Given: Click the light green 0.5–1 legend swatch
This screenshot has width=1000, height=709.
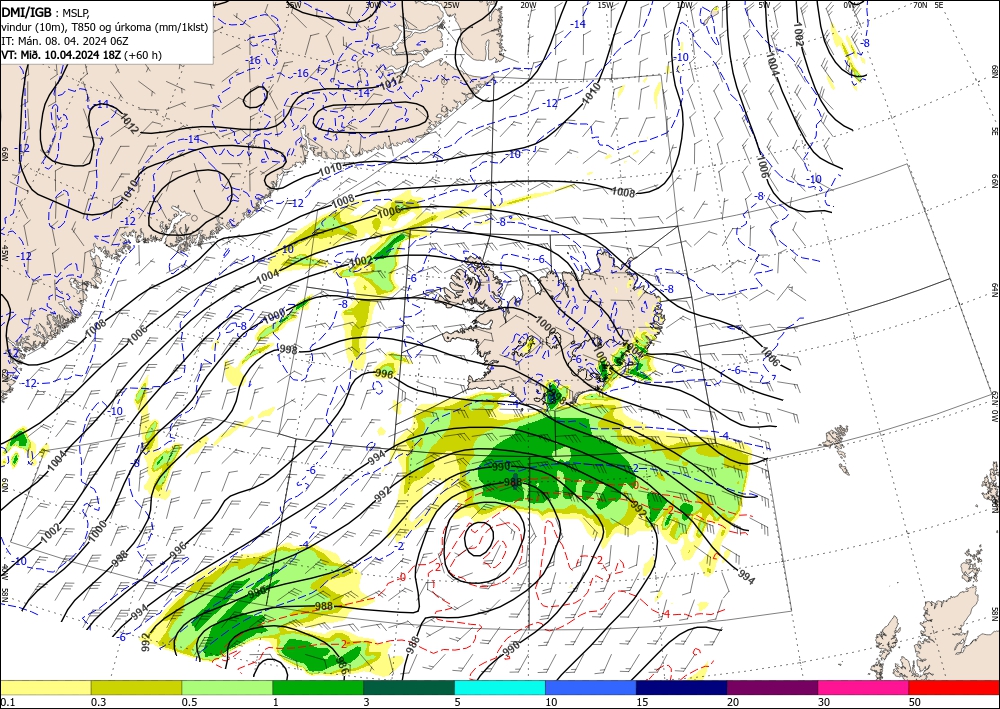Looking at the screenshot, I should pyautogui.click(x=227, y=687).
